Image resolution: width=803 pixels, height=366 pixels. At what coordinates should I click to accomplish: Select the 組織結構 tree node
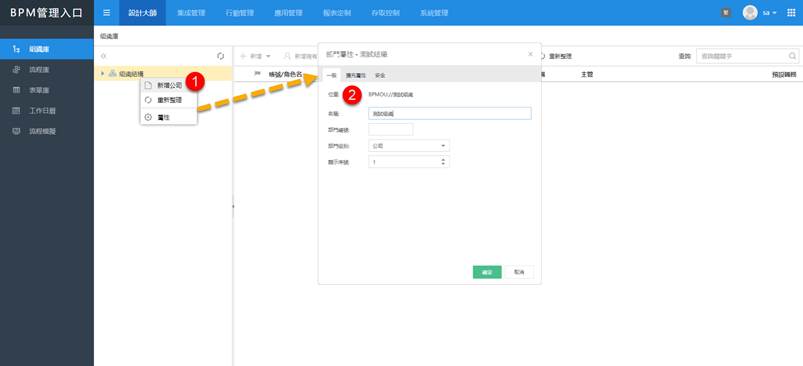tap(131, 74)
